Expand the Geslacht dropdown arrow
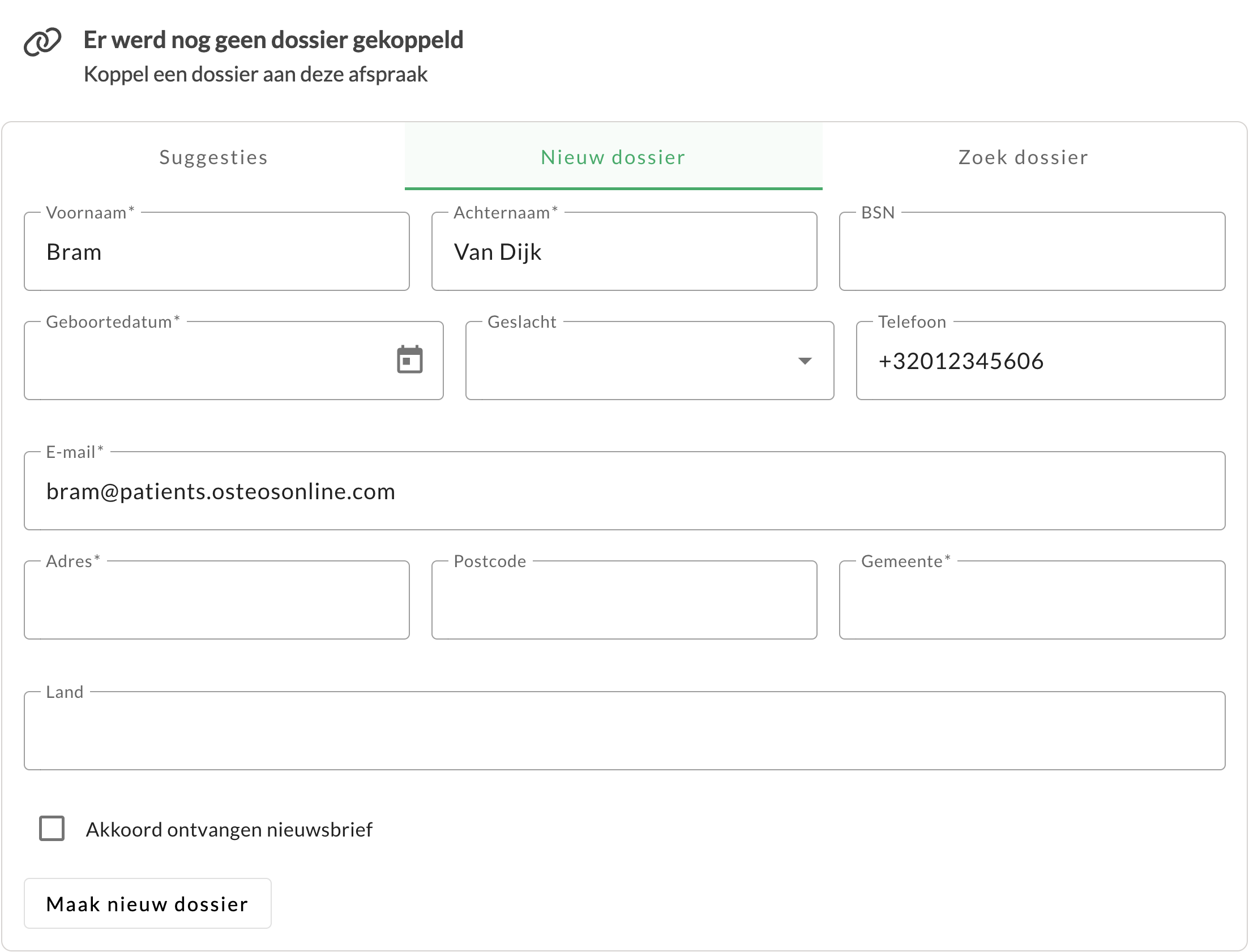 (x=805, y=361)
